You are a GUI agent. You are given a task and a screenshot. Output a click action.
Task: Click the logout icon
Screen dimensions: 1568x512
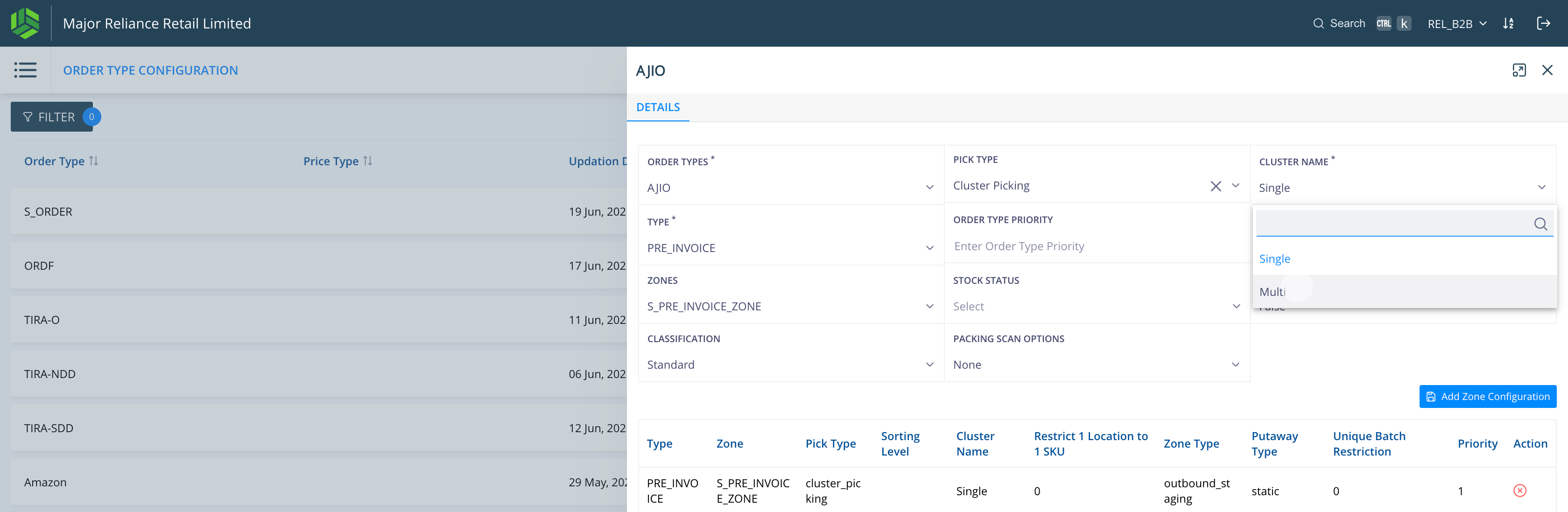coord(1543,24)
